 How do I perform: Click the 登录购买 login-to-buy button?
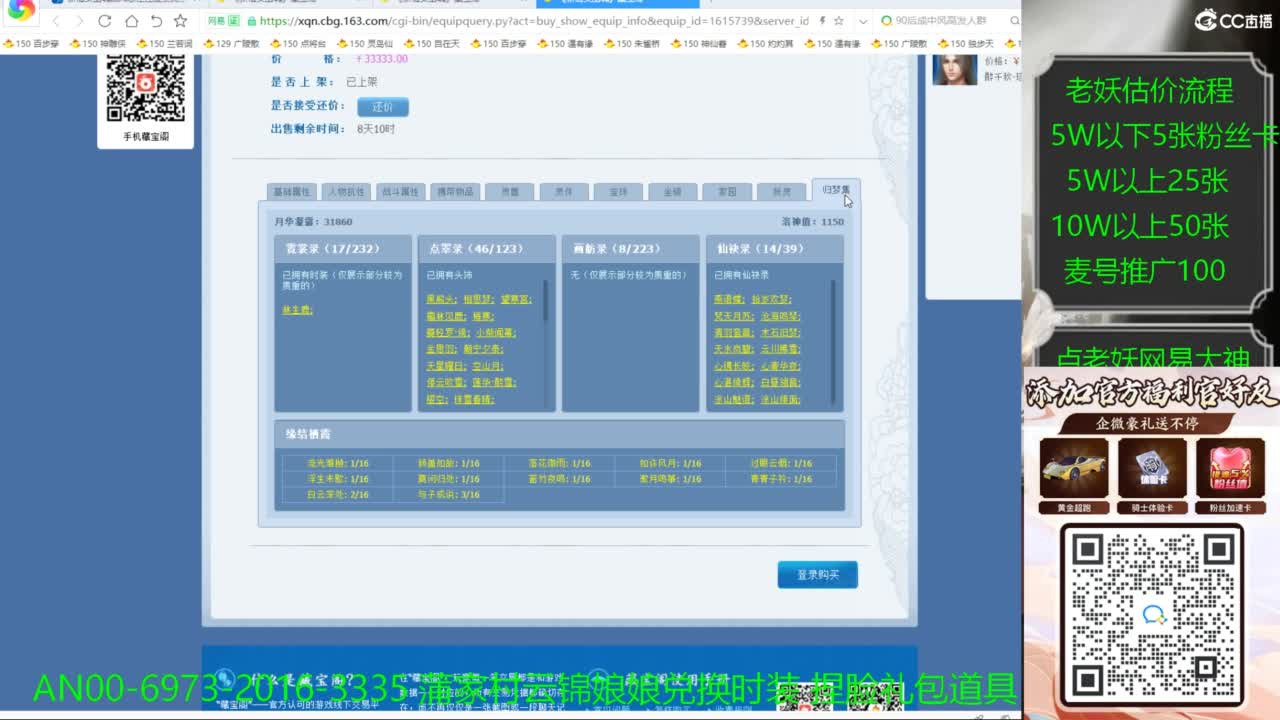pos(817,575)
